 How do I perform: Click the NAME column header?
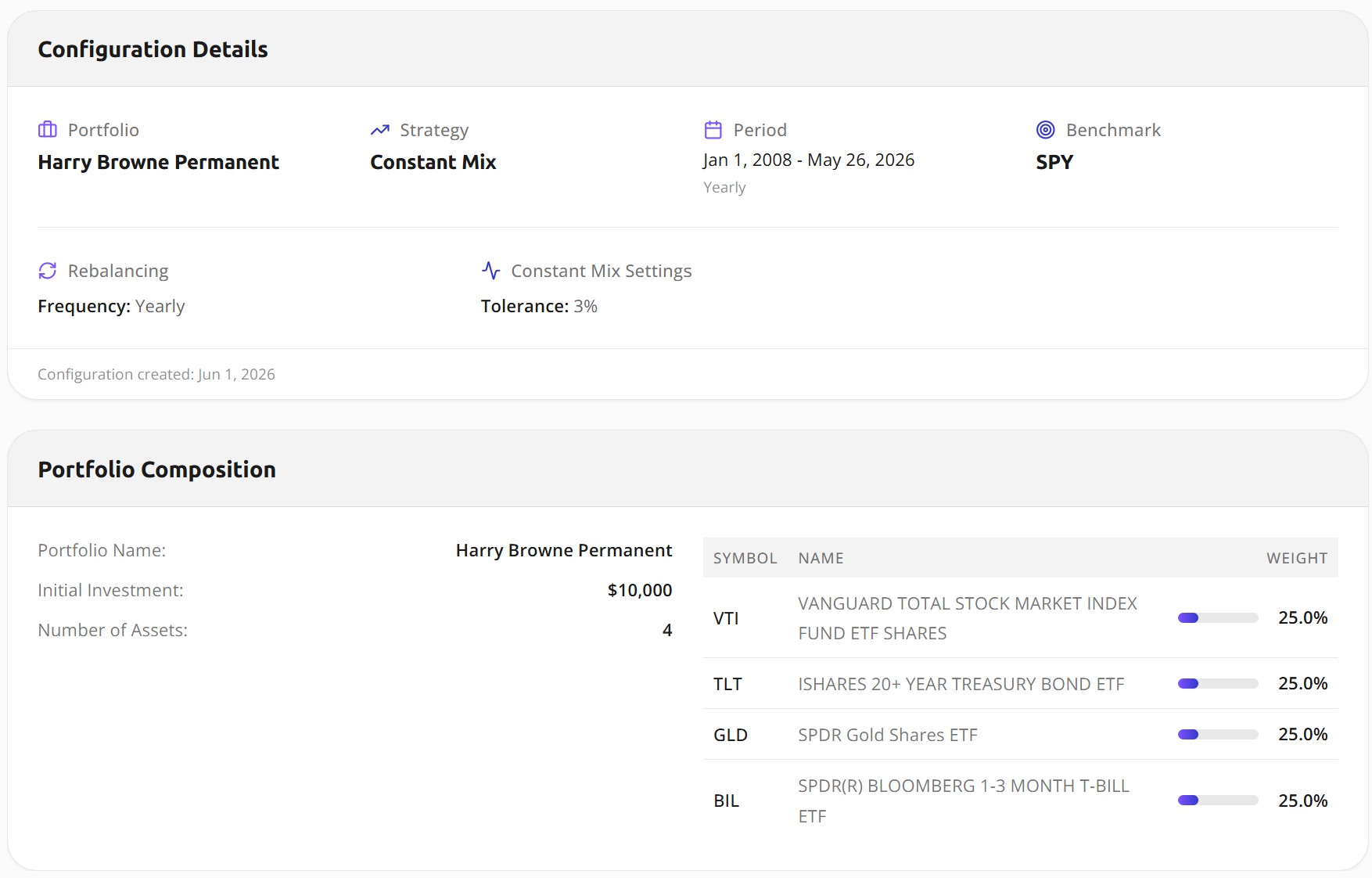coord(821,558)
